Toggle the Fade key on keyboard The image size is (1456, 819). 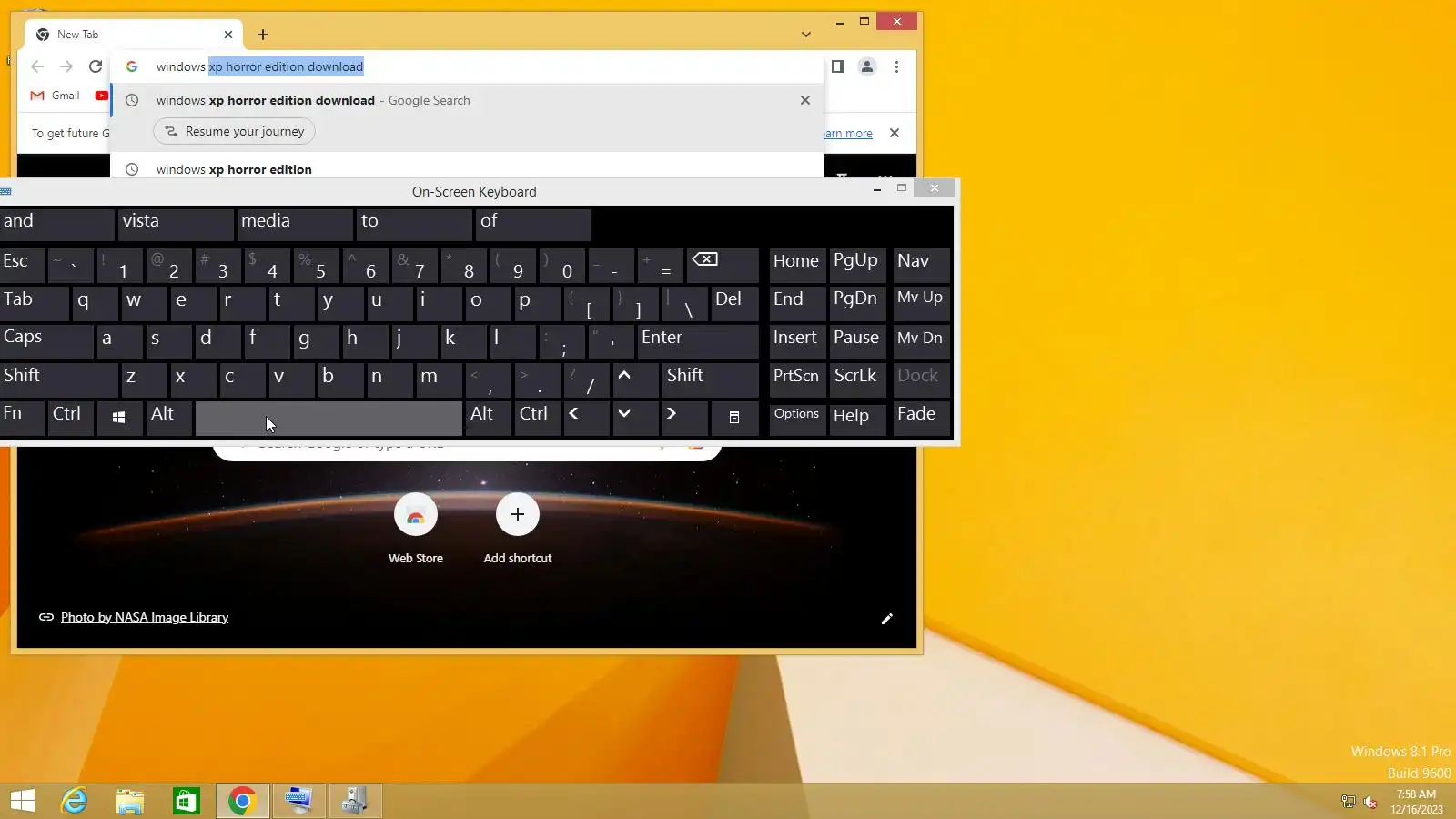pyautogui.click(x=921, y=417)
